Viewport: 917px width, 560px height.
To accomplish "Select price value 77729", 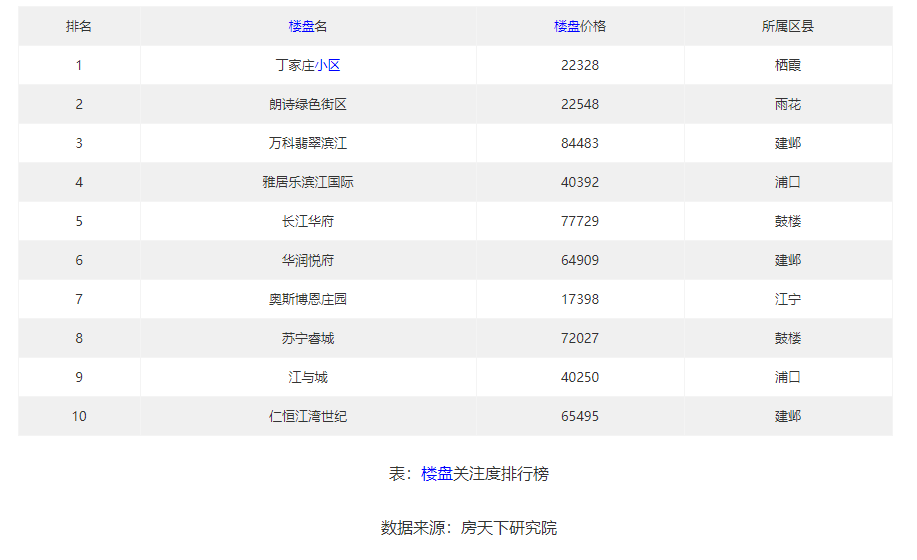I will (x=580, y=222).
